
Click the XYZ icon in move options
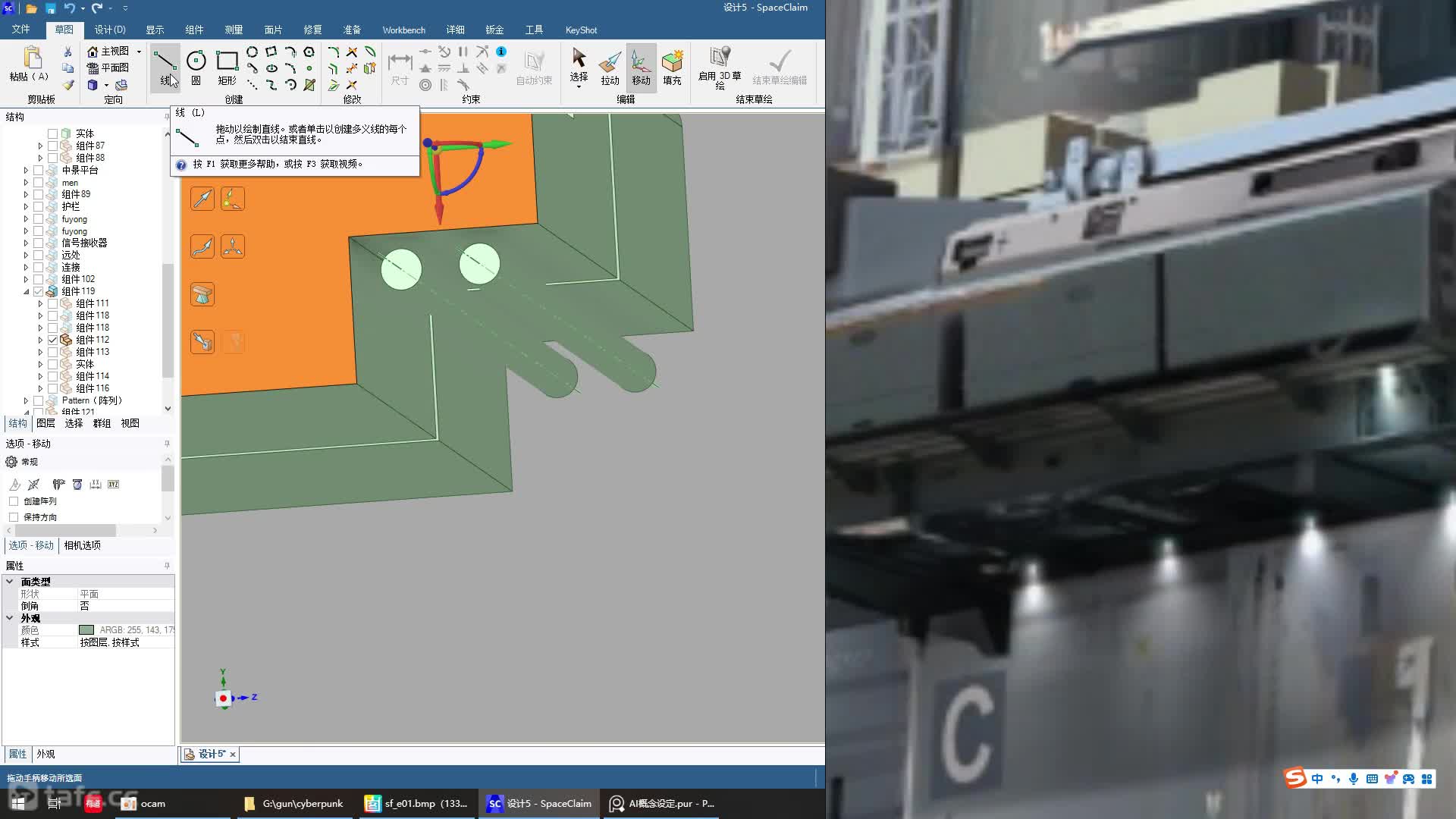click(113, 484)
